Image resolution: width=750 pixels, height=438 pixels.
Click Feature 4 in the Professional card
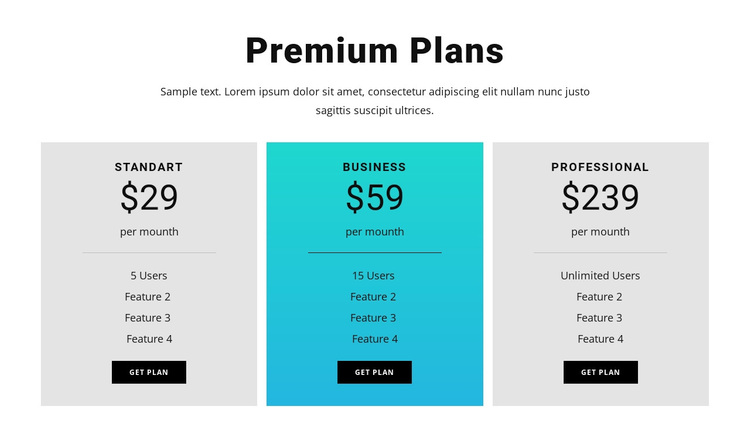coord(600,339)
